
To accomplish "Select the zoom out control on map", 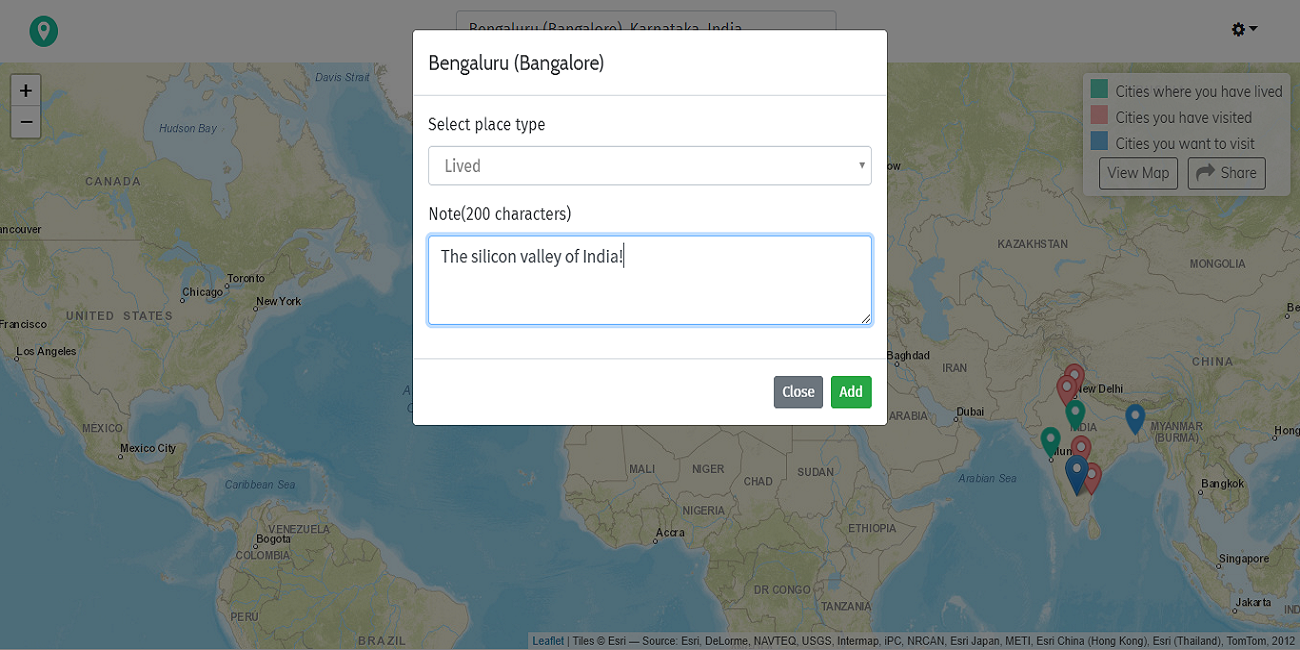I will pyautogui.click(x=25, y=122).
